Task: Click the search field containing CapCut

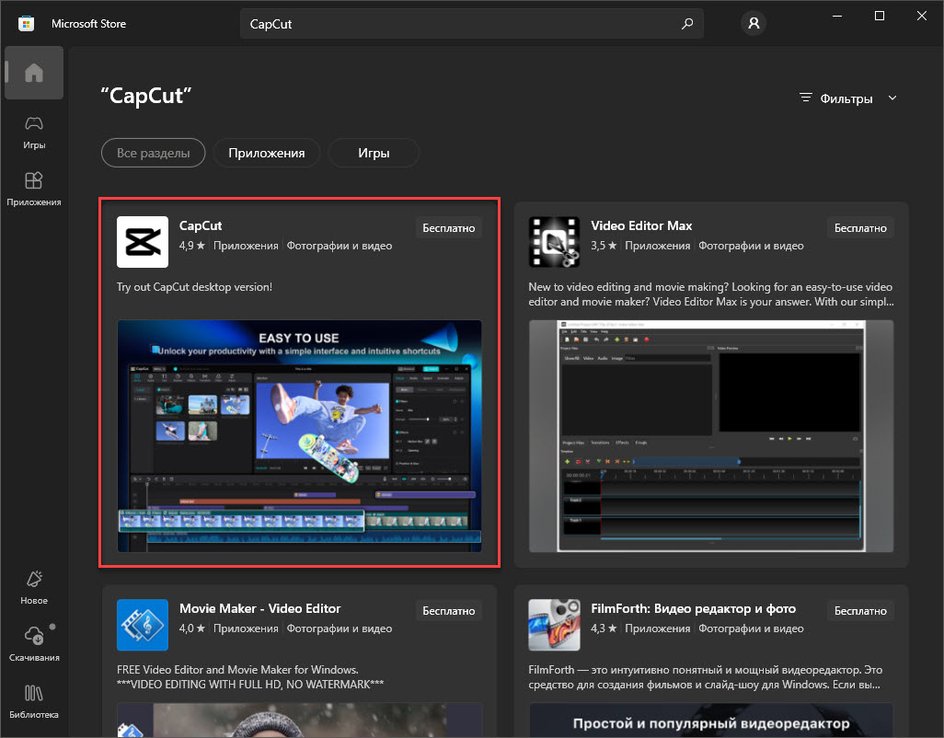Action: (x=471, y=24)
